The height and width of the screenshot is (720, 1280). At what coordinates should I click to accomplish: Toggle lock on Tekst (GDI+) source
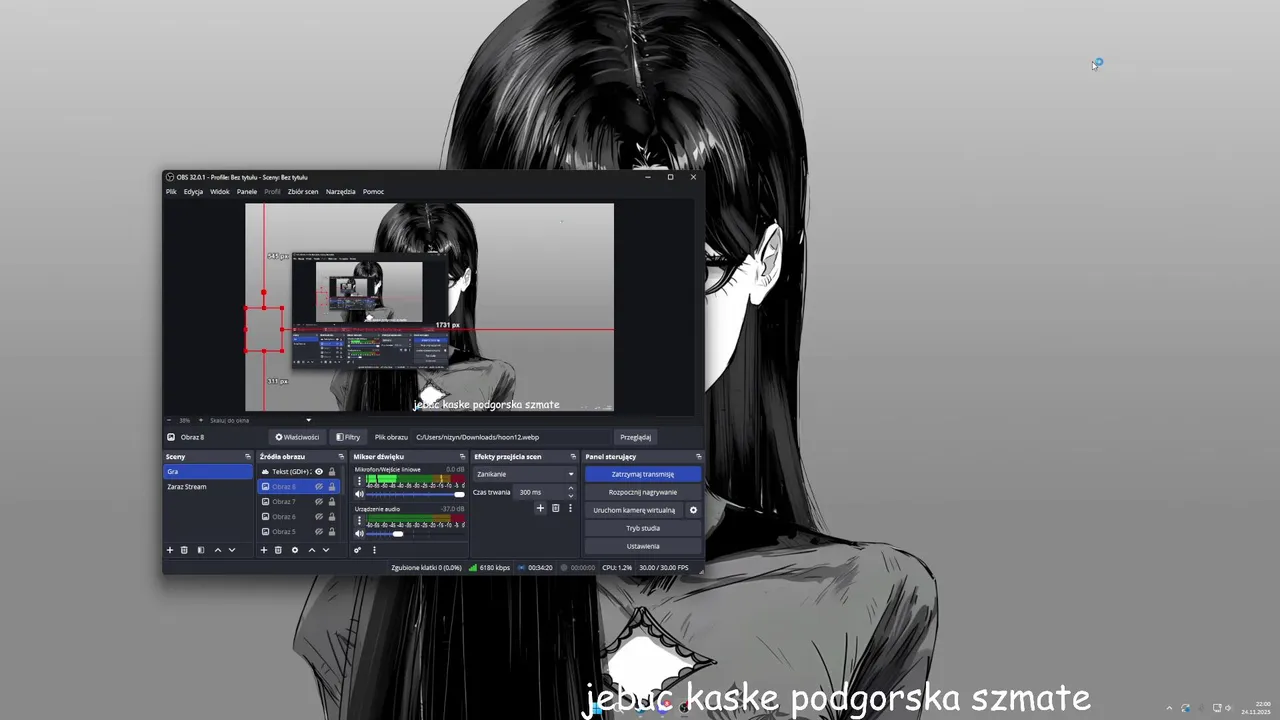click(x=332, y=472)
